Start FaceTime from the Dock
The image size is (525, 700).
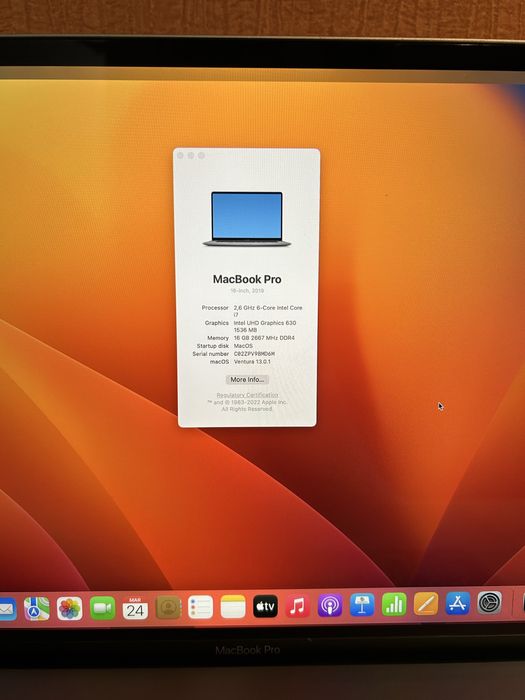click(102, 608)
